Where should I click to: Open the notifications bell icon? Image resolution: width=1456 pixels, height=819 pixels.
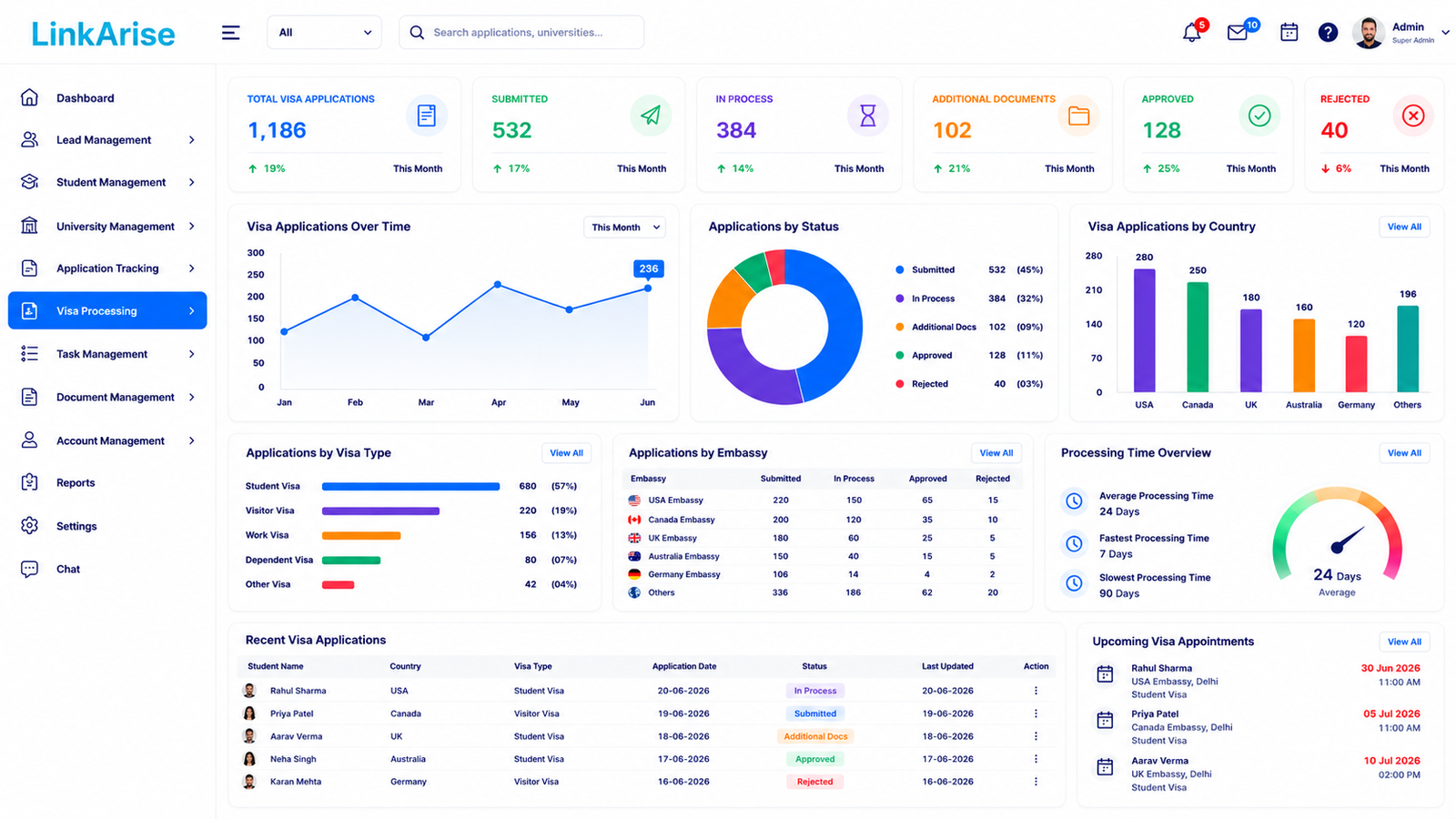(1192, 33)
